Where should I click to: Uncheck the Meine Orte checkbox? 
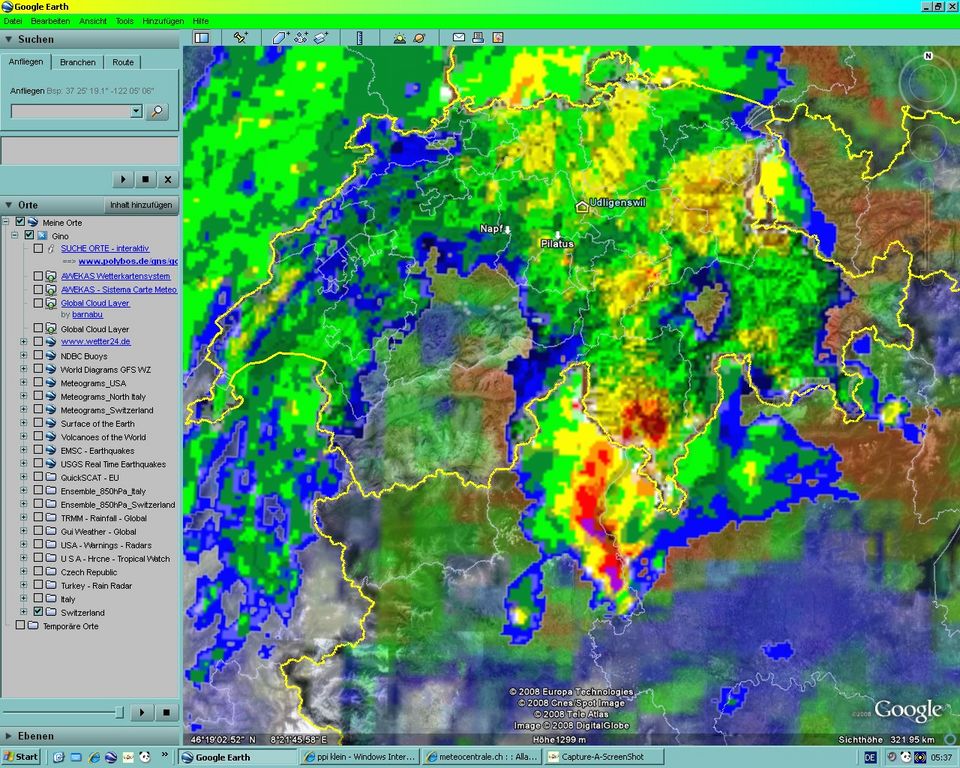coord(20,222)
